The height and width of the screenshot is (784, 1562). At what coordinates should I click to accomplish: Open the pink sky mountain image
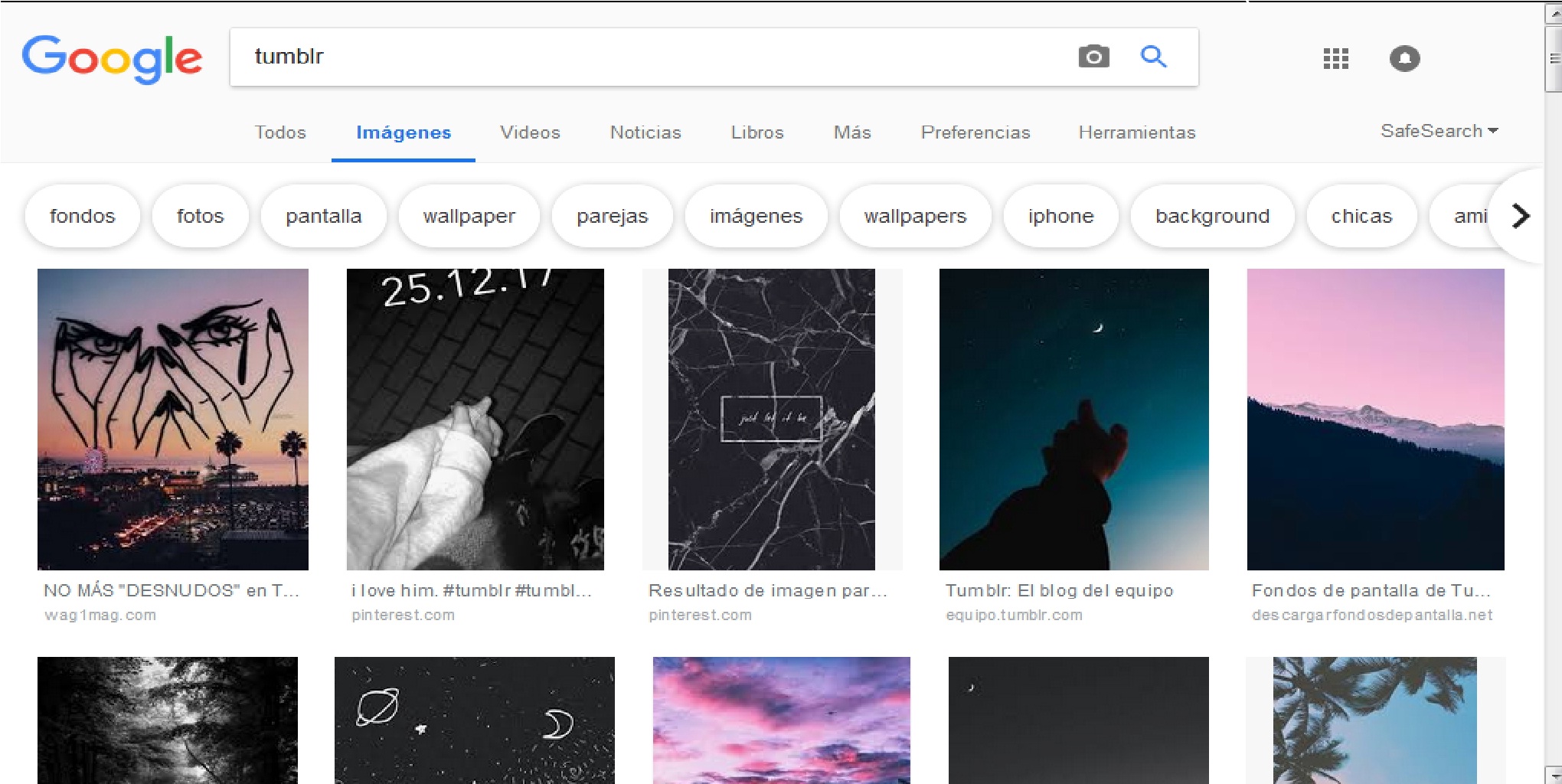pos(1376,419)
